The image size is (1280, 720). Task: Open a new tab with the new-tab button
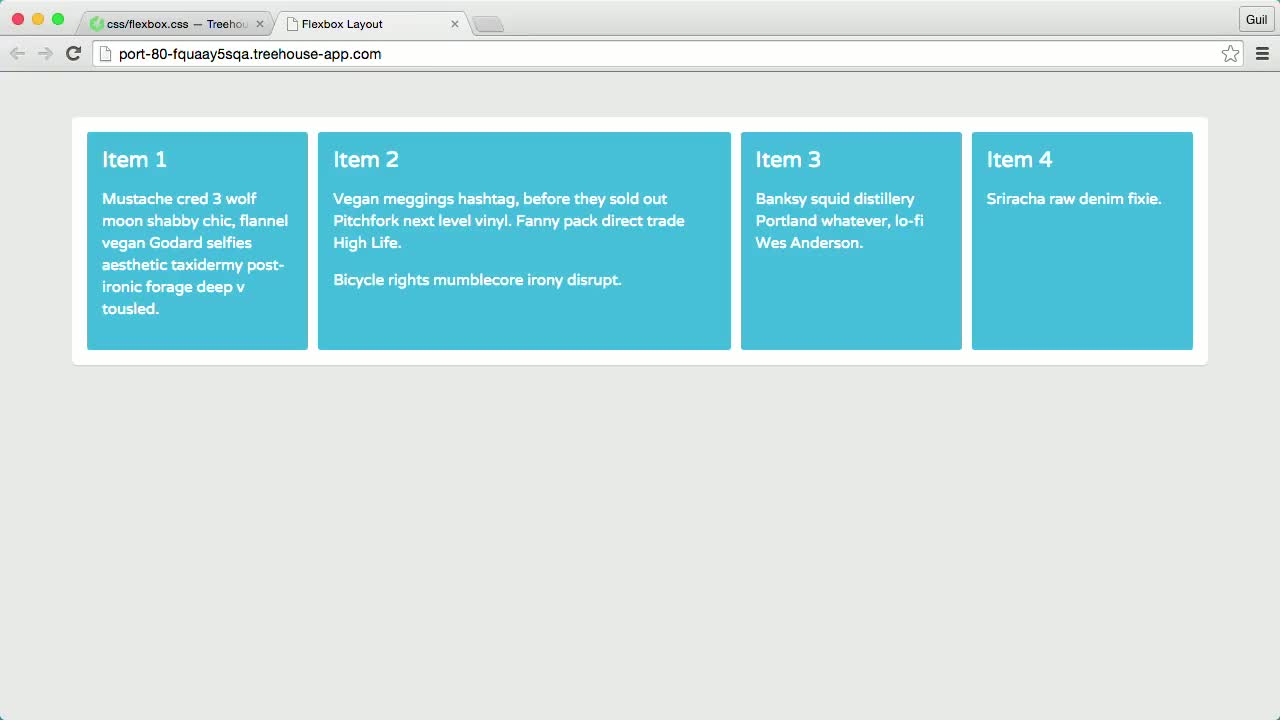488,24
